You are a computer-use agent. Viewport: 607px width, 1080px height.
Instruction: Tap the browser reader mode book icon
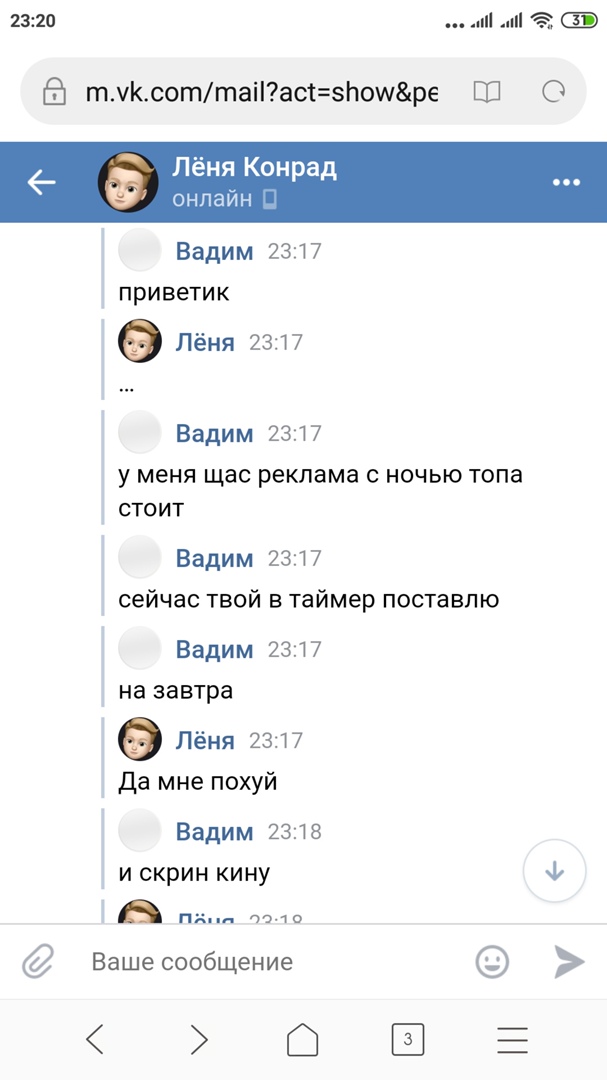487,93
